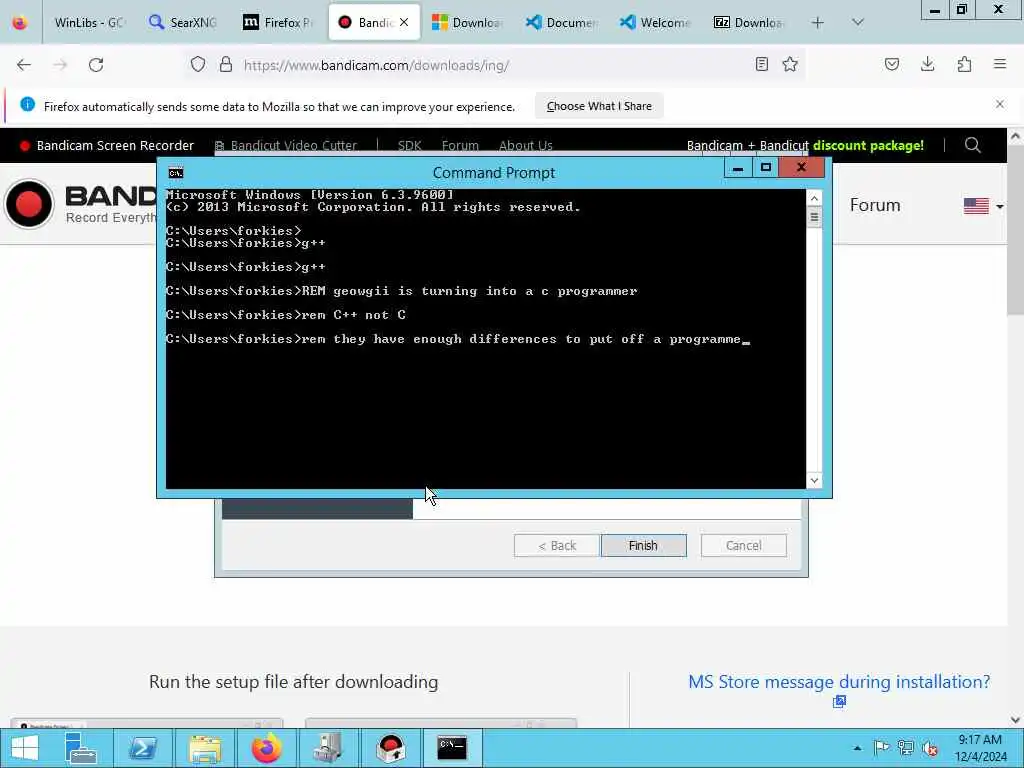Image resolution: width=1024 pixels, height=768 pixels.
Task: Open tracking protection shield icon
Action: pyautogui.click(x=198, y=64)
